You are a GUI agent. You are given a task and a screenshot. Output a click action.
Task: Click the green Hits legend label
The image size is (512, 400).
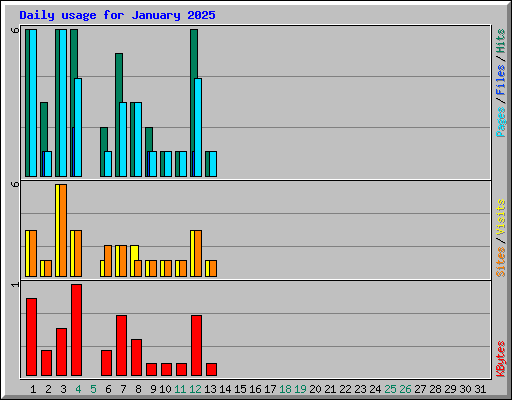tap(501, 41)
